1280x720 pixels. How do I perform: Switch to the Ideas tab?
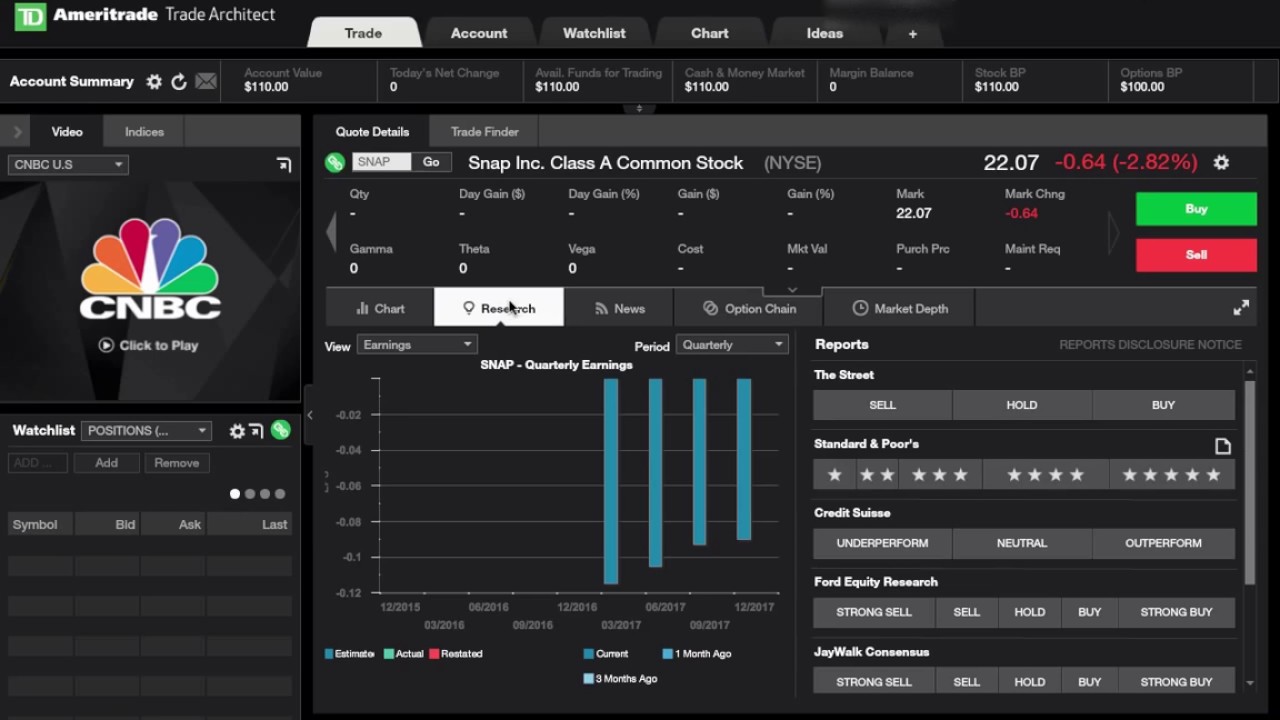825,33
